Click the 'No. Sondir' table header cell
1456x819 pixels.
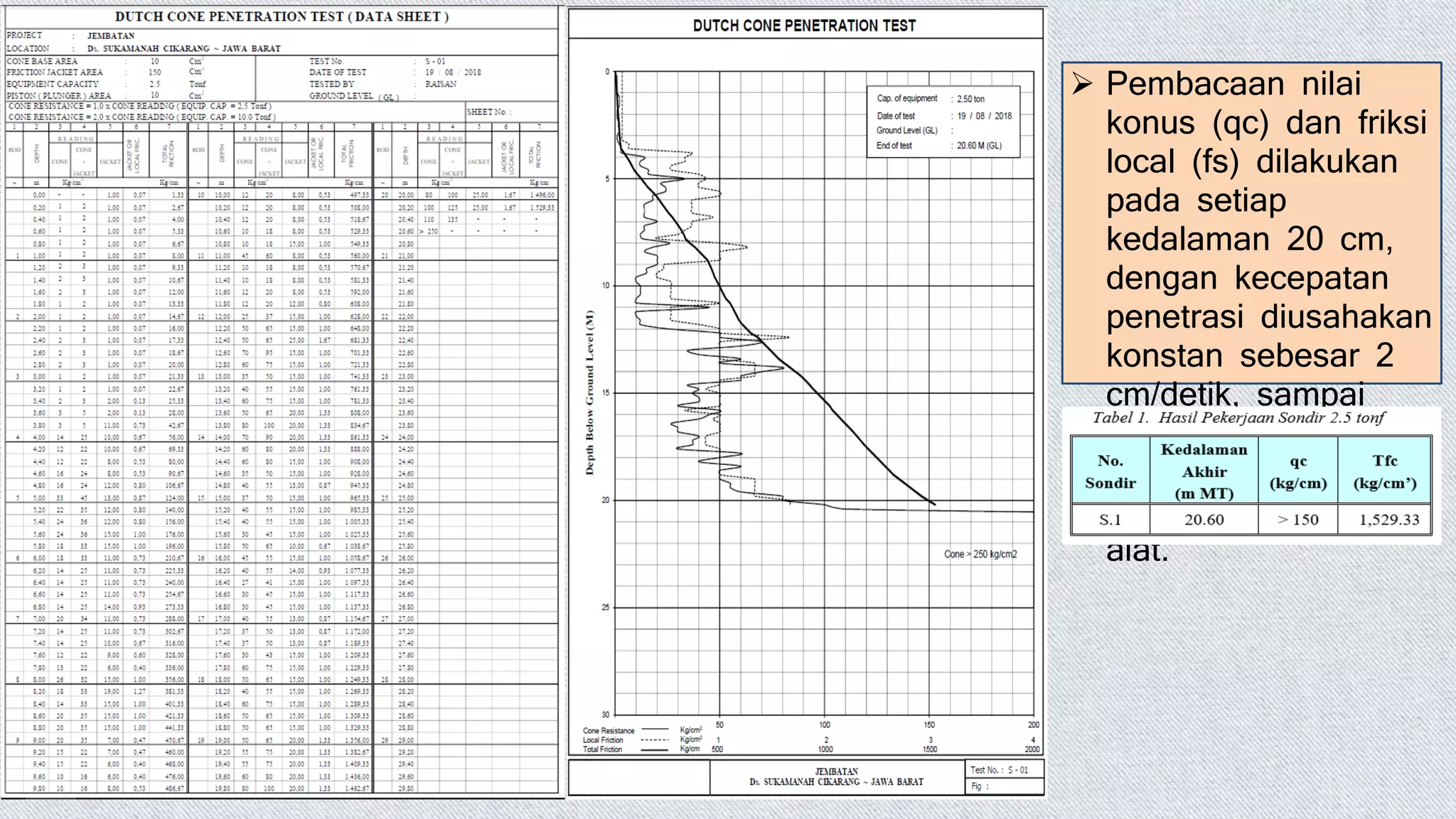pos(1110,471)
